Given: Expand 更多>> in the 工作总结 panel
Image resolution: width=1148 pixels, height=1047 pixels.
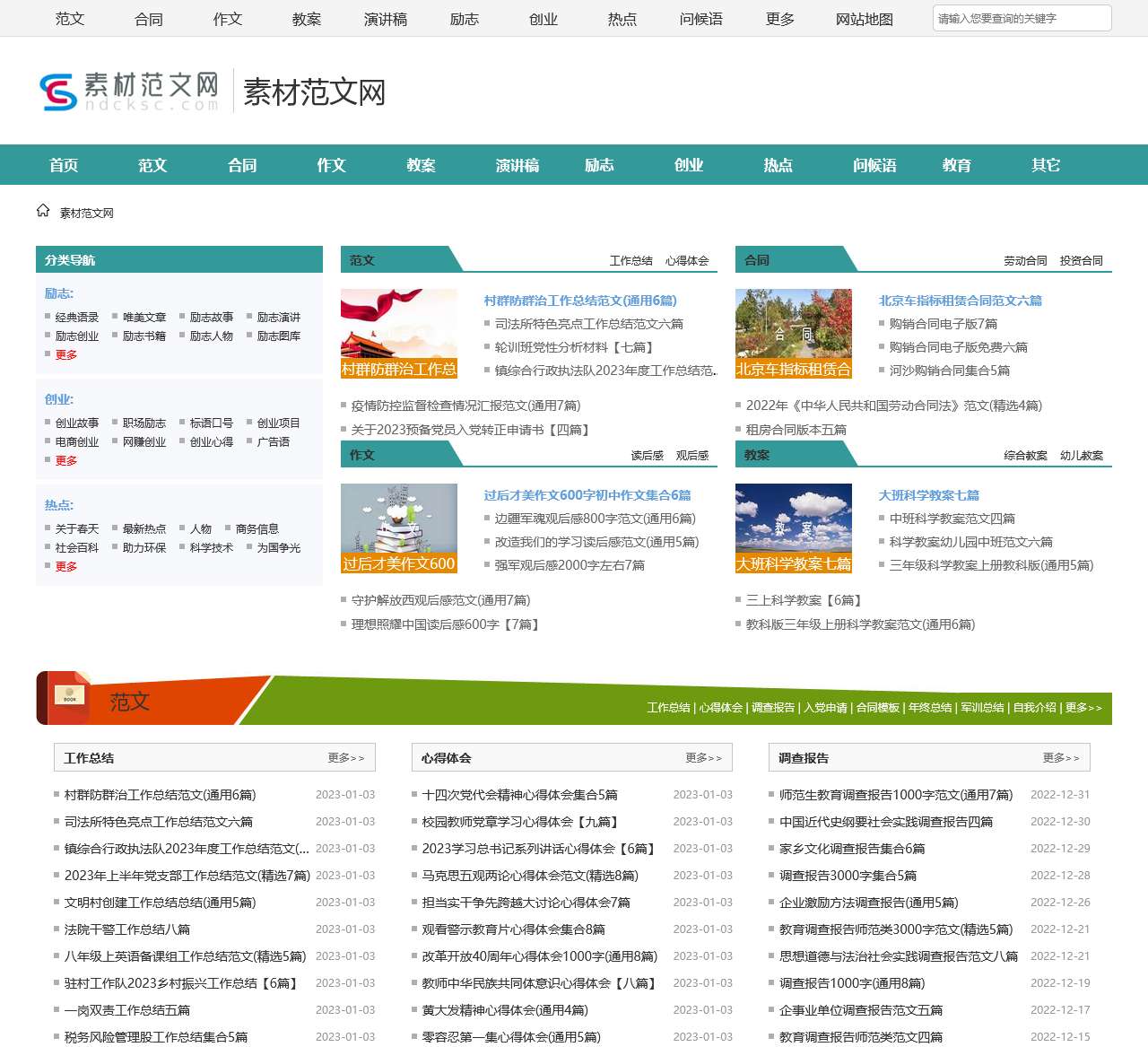Looking at the screenshot, I should click(345, 758).
